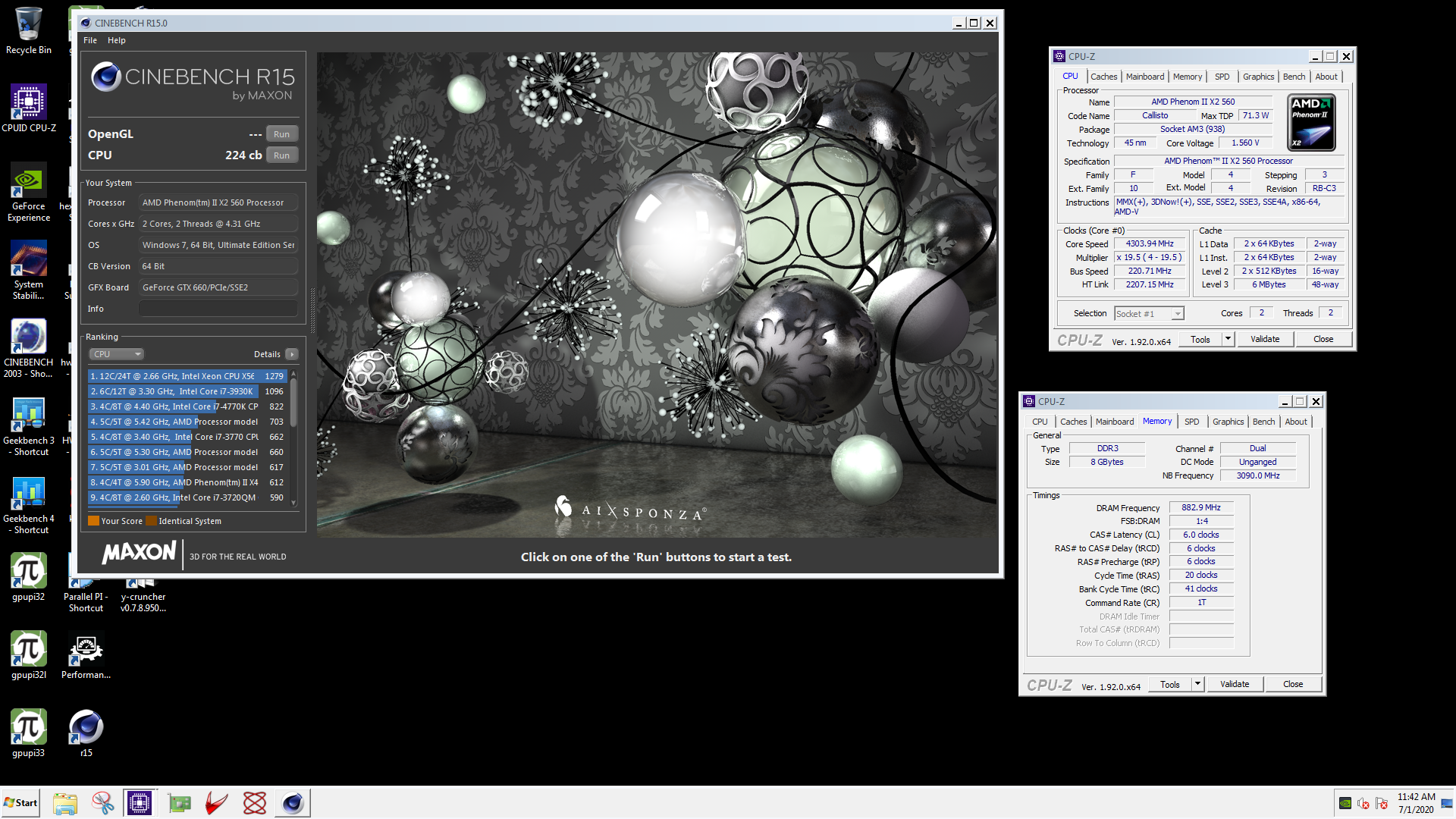Screen dimensions: 1456x819
Task: Open the gpupi32 desktop icon
Action: (29, 577)
